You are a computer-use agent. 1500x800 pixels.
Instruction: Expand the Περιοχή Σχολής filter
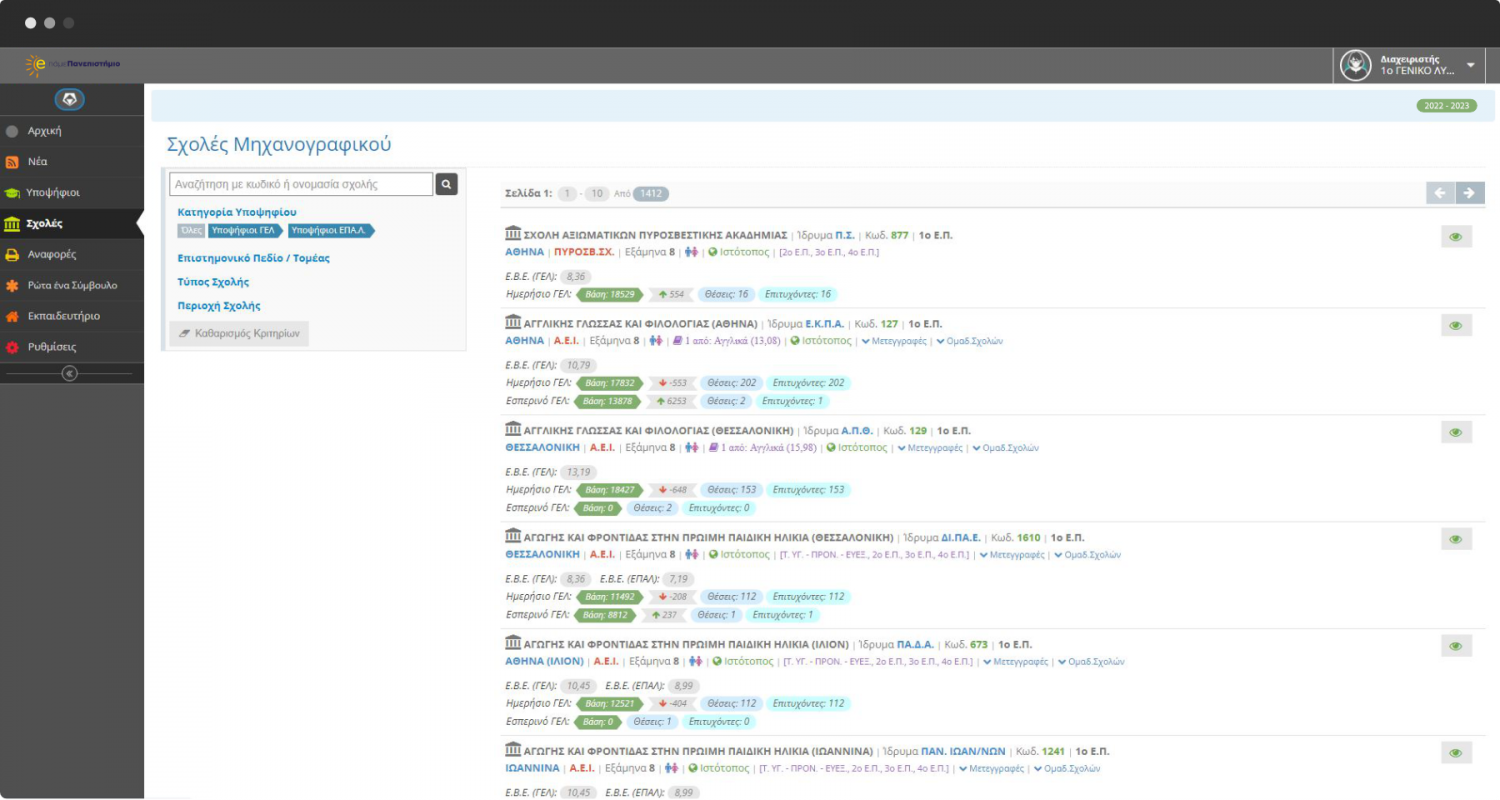[219, 306]
